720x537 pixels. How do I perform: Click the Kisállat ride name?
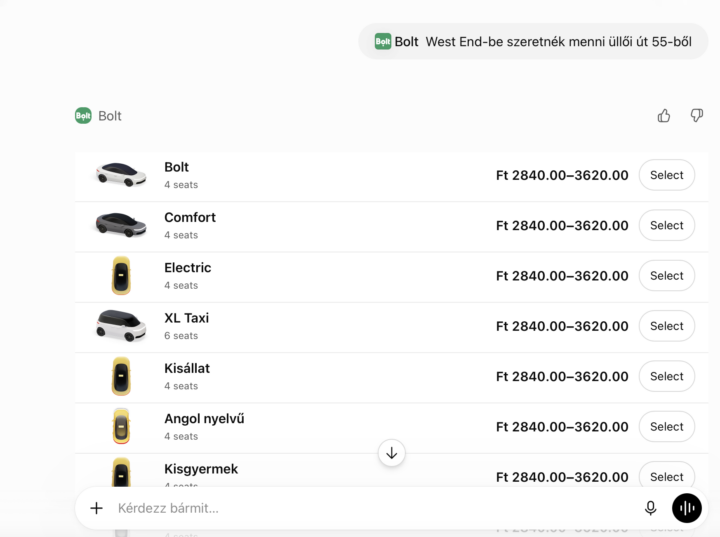(187, 368)
